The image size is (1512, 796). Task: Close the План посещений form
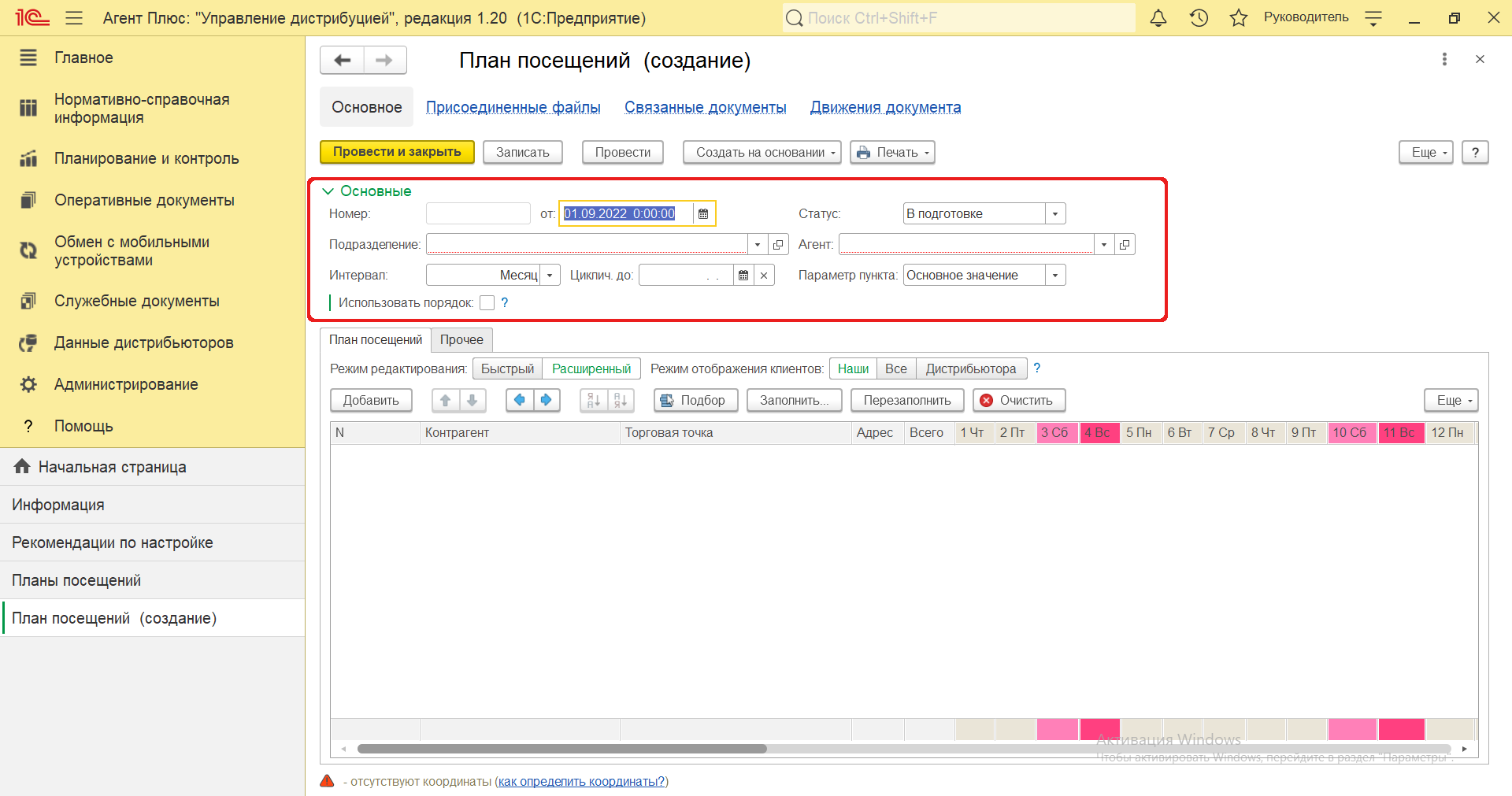click(x=1480, y=59)
